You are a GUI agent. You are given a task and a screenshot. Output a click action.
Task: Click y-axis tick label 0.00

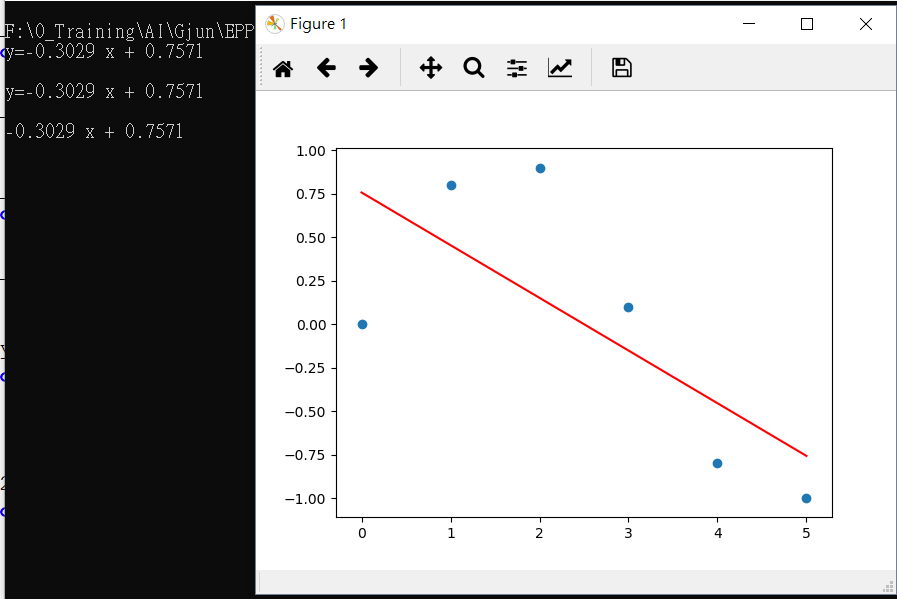tap(311, 325)
